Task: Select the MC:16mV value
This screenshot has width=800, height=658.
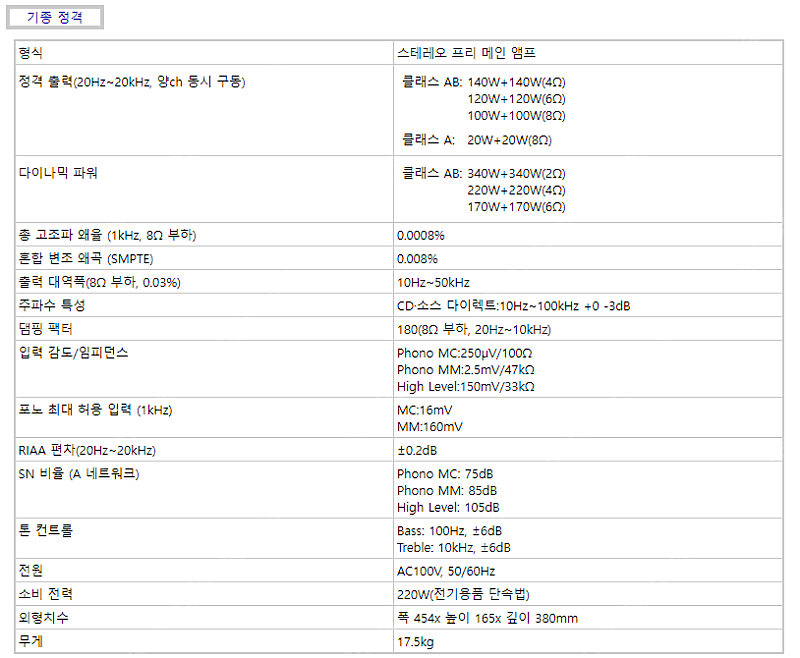Action: point(424,410)
